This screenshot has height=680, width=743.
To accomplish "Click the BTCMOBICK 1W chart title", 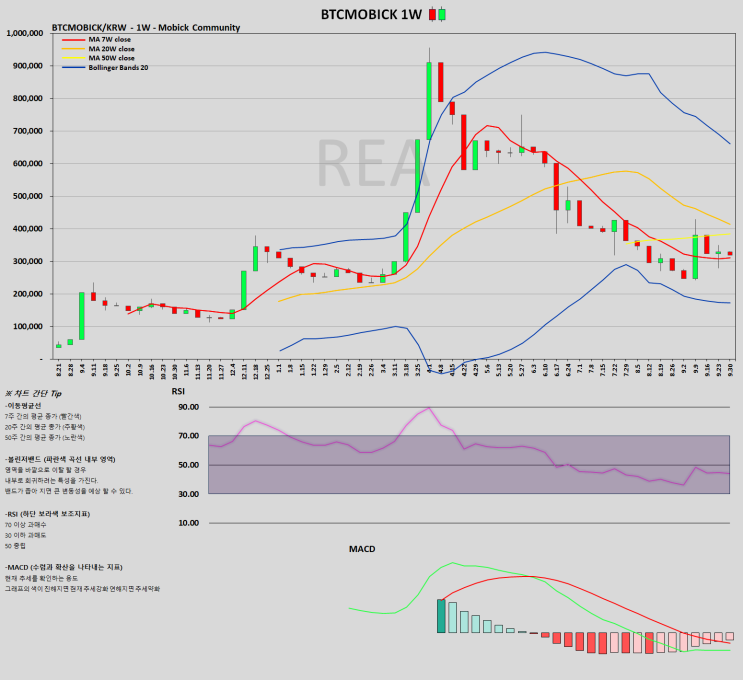I will click(x=371, y=14).
